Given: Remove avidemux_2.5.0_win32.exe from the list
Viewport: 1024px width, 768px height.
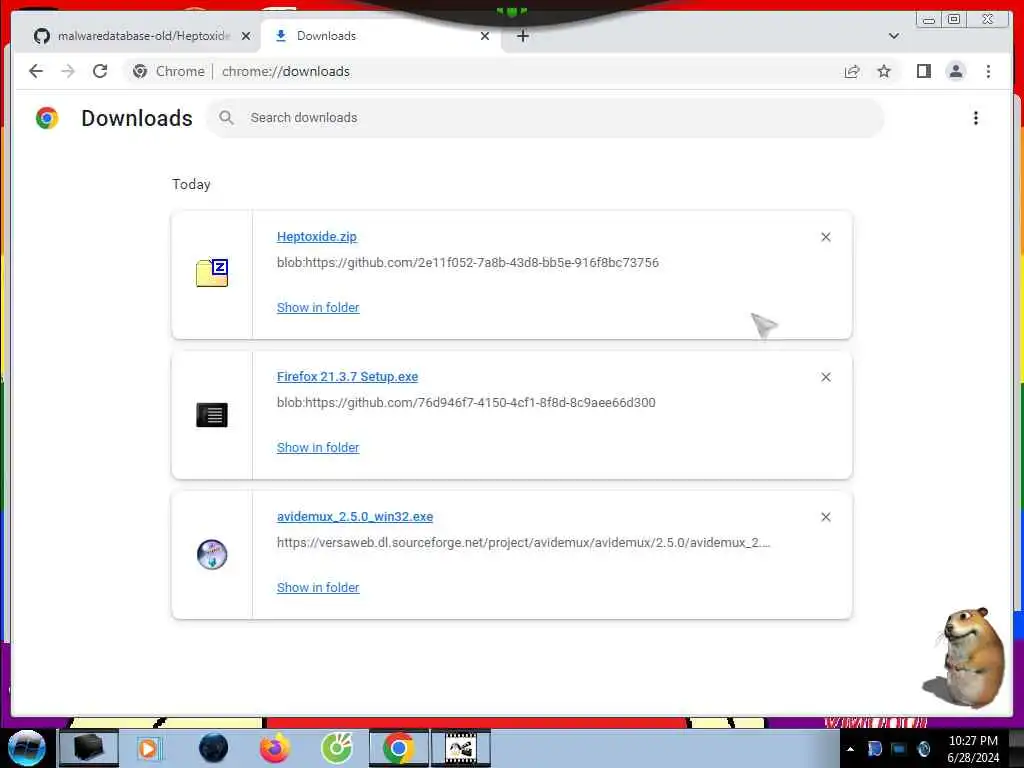Looking at the screenshot, I should (825, 517).
